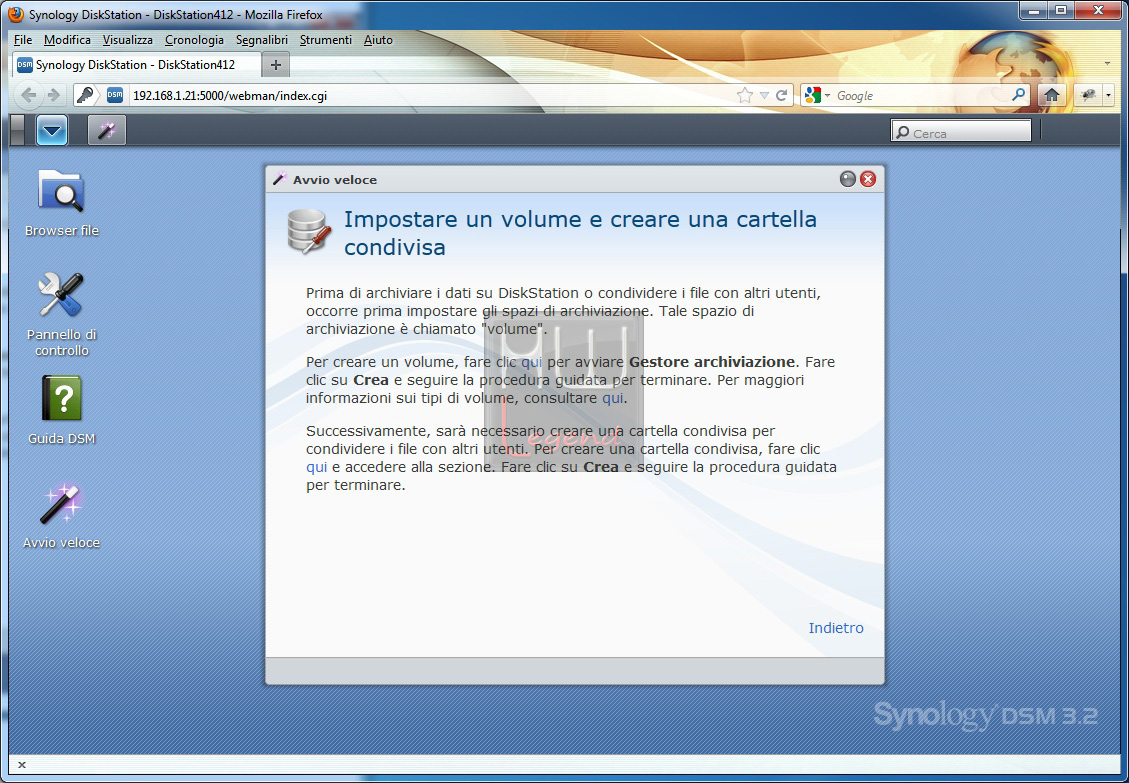Minimize the Avvio veloce dialog
Viewport: 1129px width, 783px height.
point(847,179)
